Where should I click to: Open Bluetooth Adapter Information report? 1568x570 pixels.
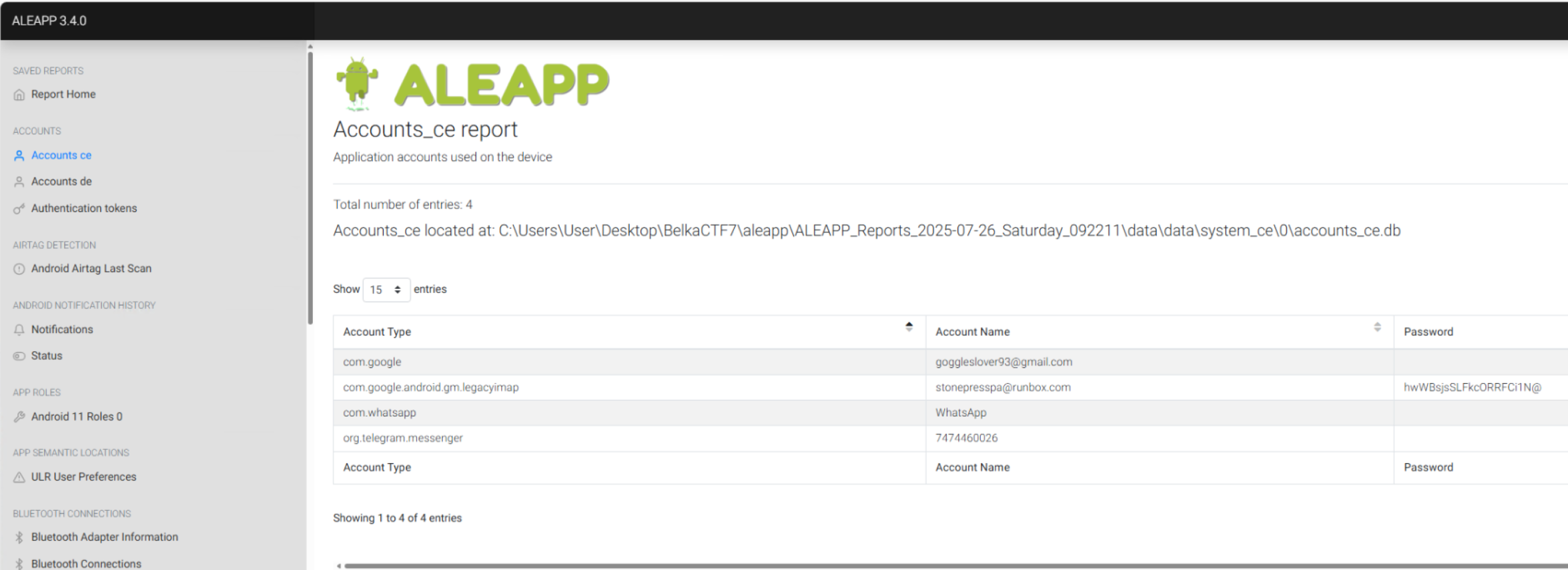105,537
